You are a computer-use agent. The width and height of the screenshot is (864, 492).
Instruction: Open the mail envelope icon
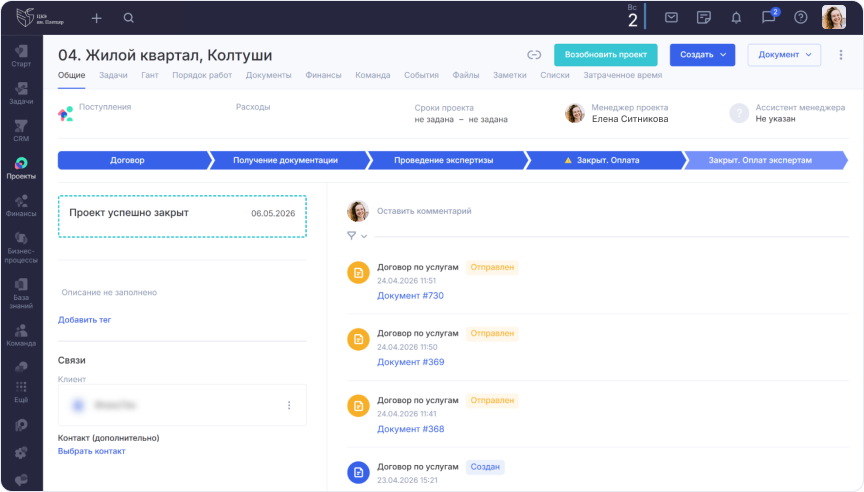pyautogui.click(x=671, y=18)
